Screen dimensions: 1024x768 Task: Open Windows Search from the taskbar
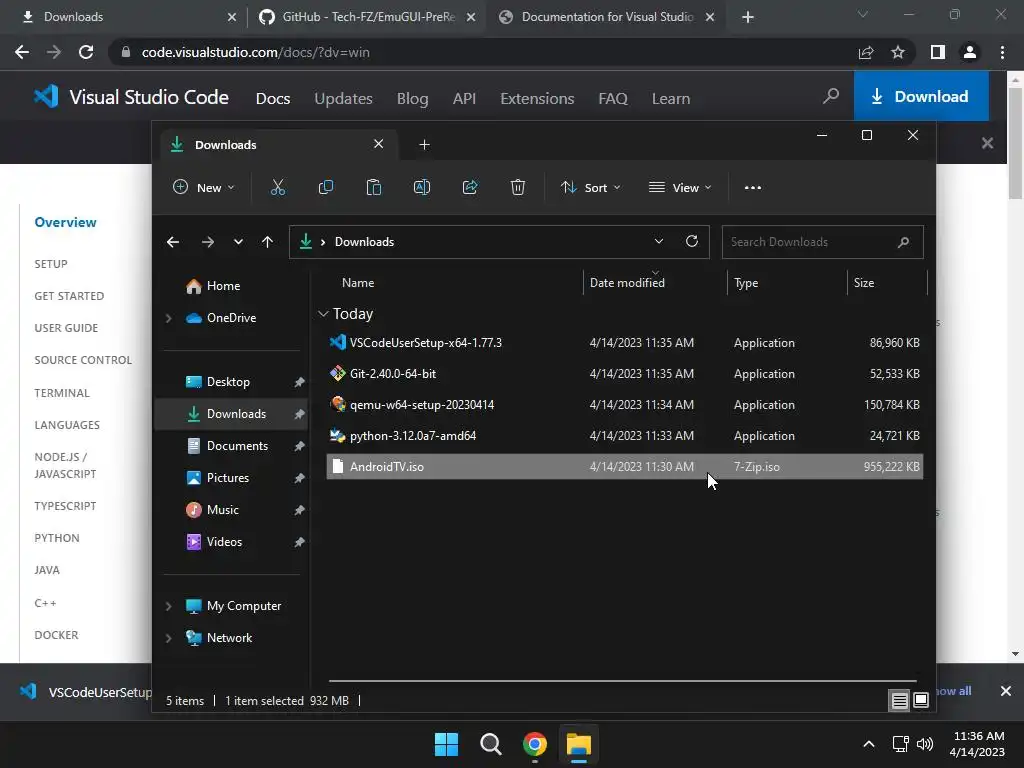pyautogui.click(x=490, y=744)
